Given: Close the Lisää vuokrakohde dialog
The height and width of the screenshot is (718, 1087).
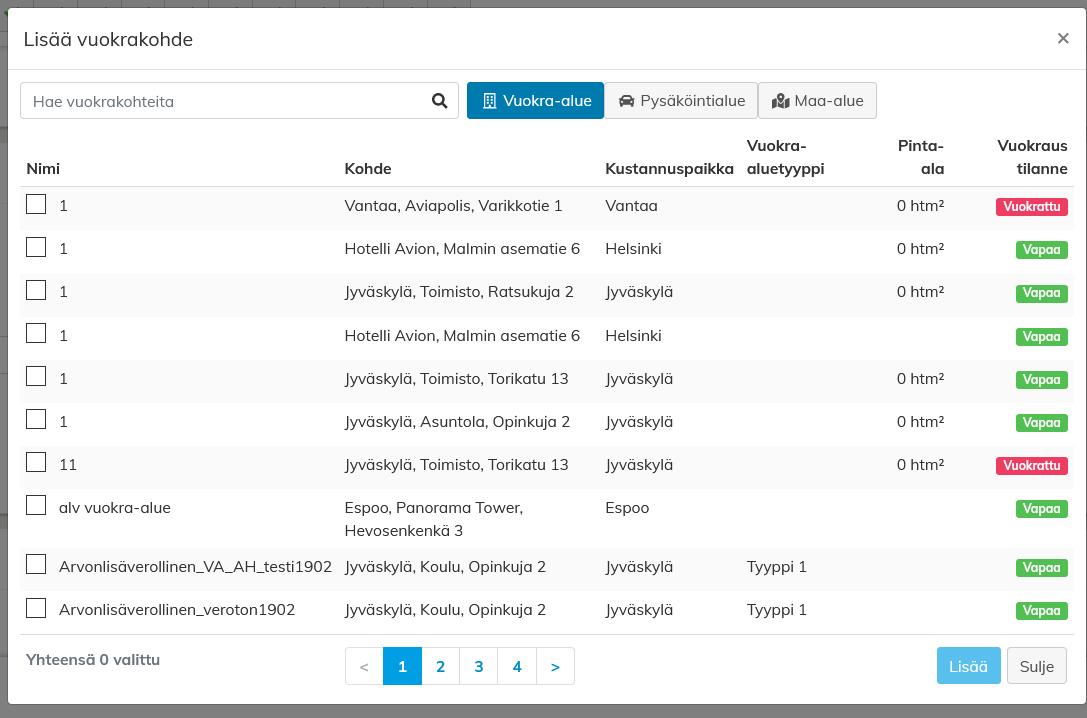Looking at the screenshot, I should (1063, 39).
